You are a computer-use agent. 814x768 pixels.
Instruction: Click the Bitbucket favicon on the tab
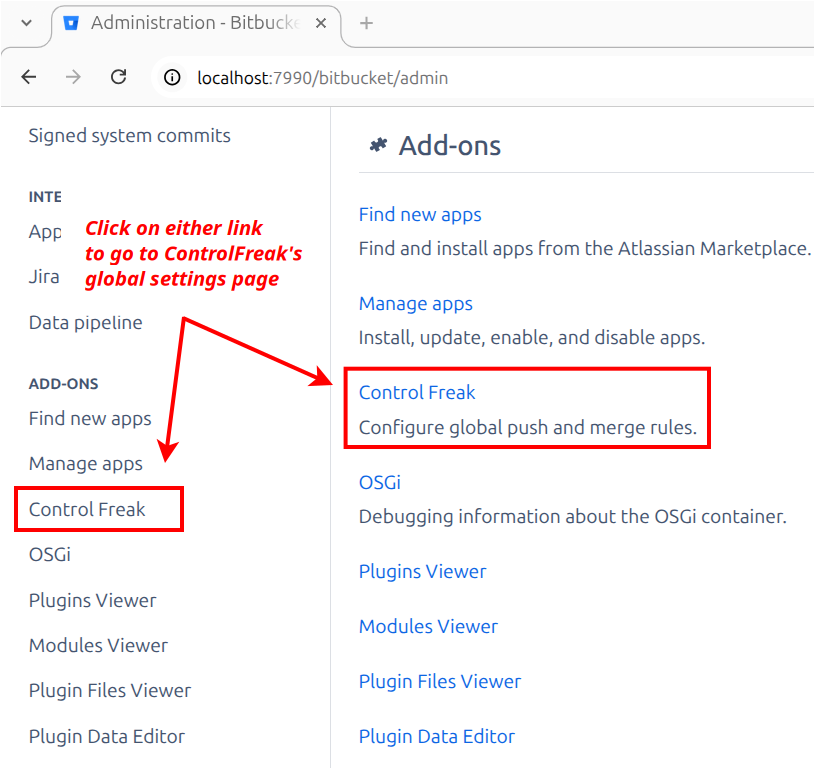[71, 23]
